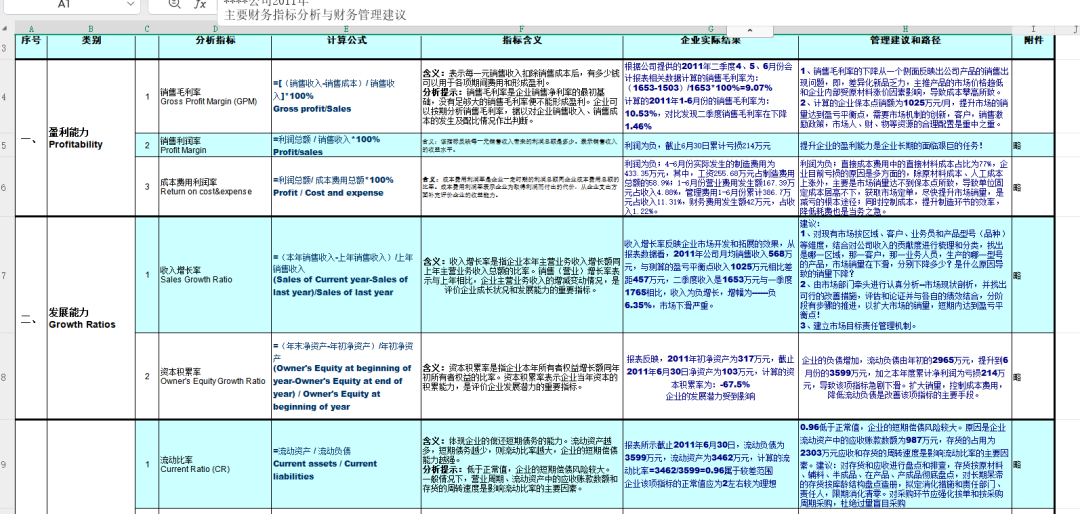
Task: Select column G header
Action: coord(710,29)
